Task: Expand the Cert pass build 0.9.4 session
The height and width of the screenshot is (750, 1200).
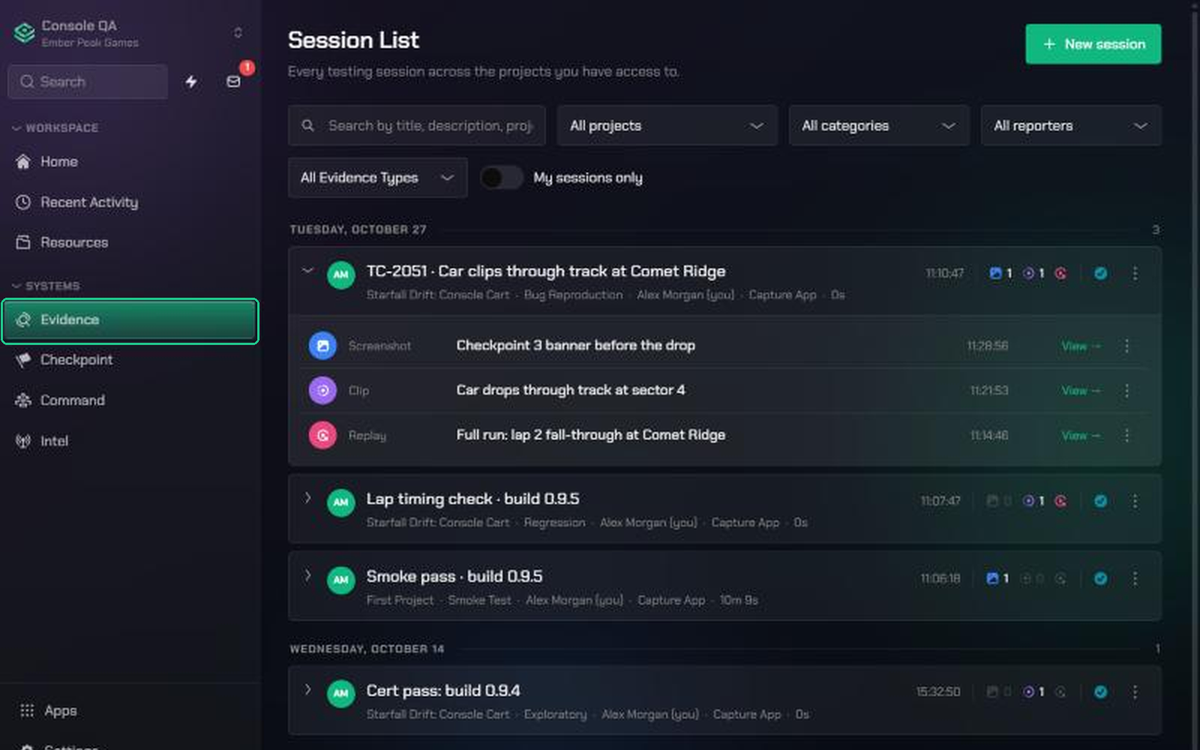Action: click(x=308, y=690)
